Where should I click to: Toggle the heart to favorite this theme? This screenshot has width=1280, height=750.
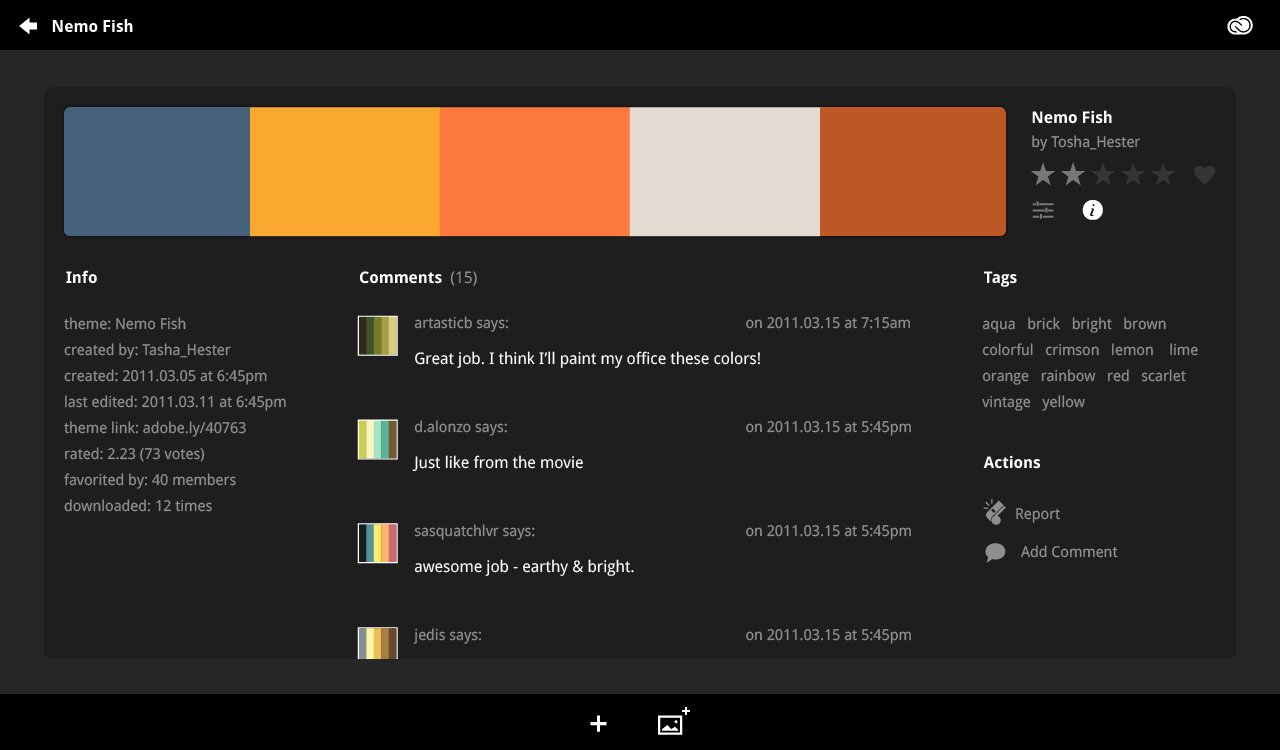[1204, 174]
